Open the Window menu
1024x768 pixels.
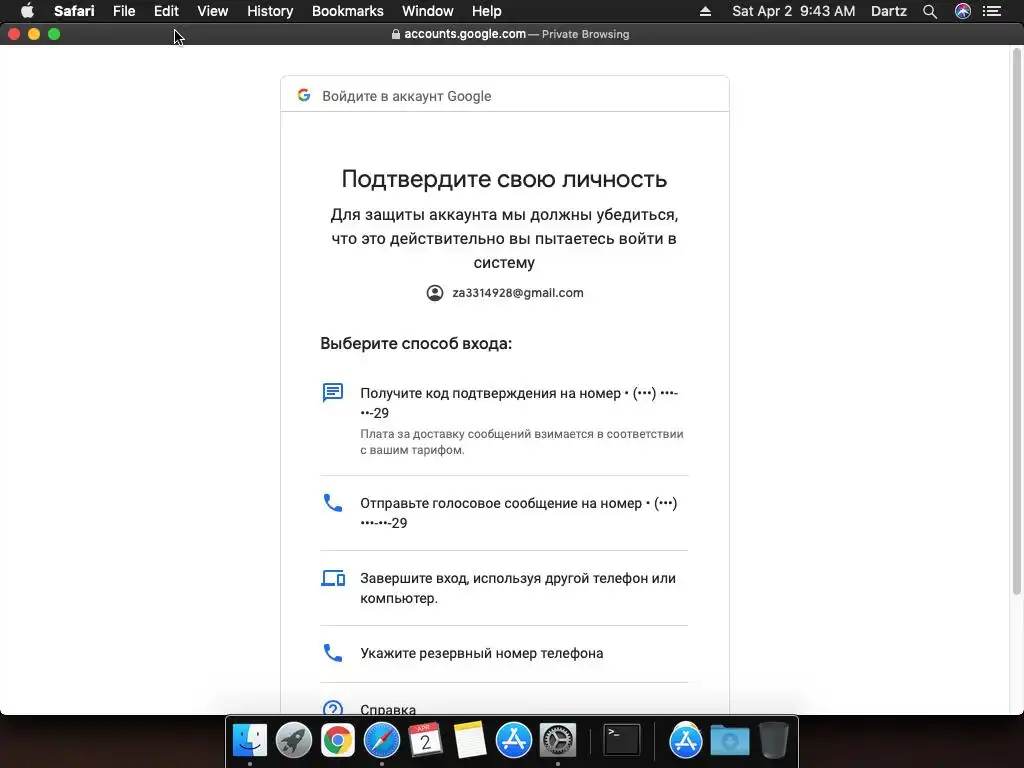tap(427, 11)
